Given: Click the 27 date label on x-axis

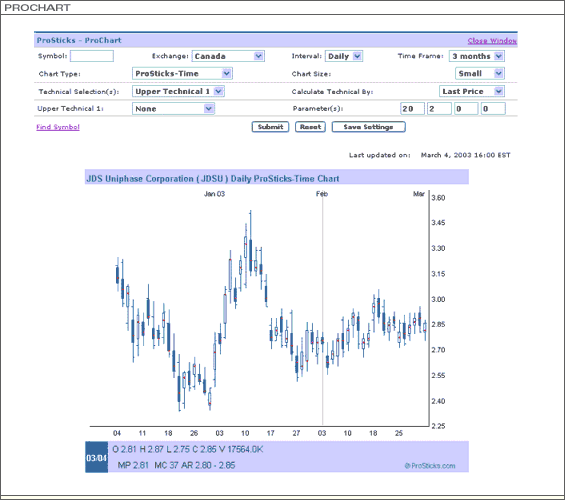Looking at the screenshot, I should [x=296, y=433].
